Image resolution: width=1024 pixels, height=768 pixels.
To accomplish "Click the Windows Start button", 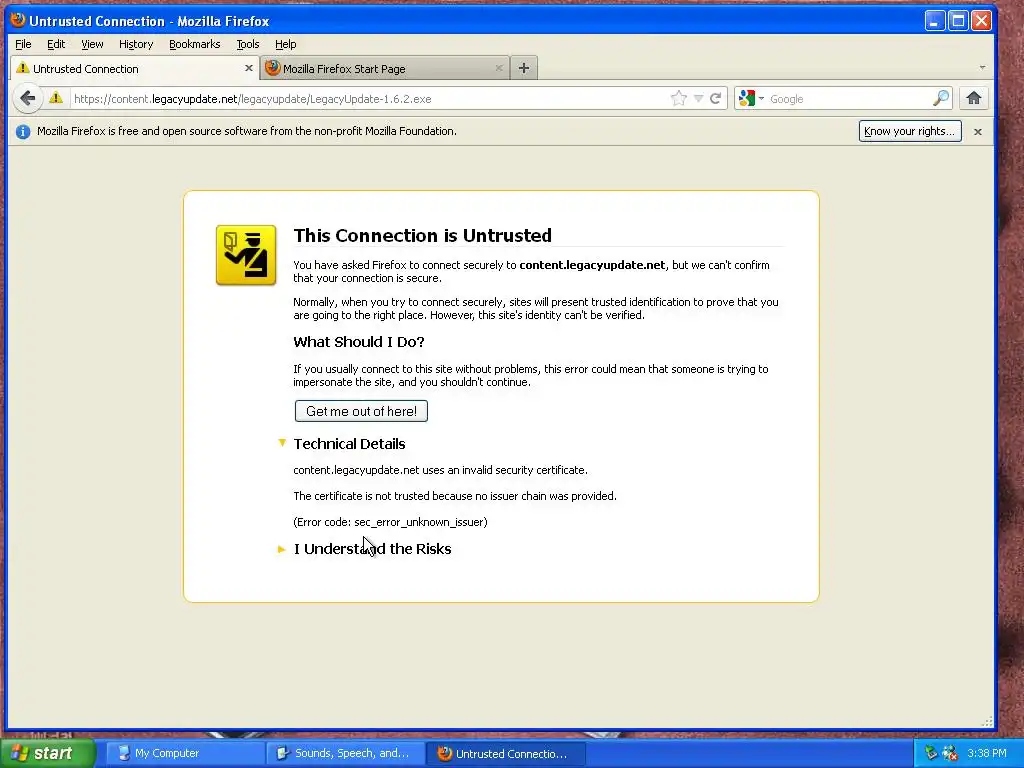I will [x=47, y=753].
